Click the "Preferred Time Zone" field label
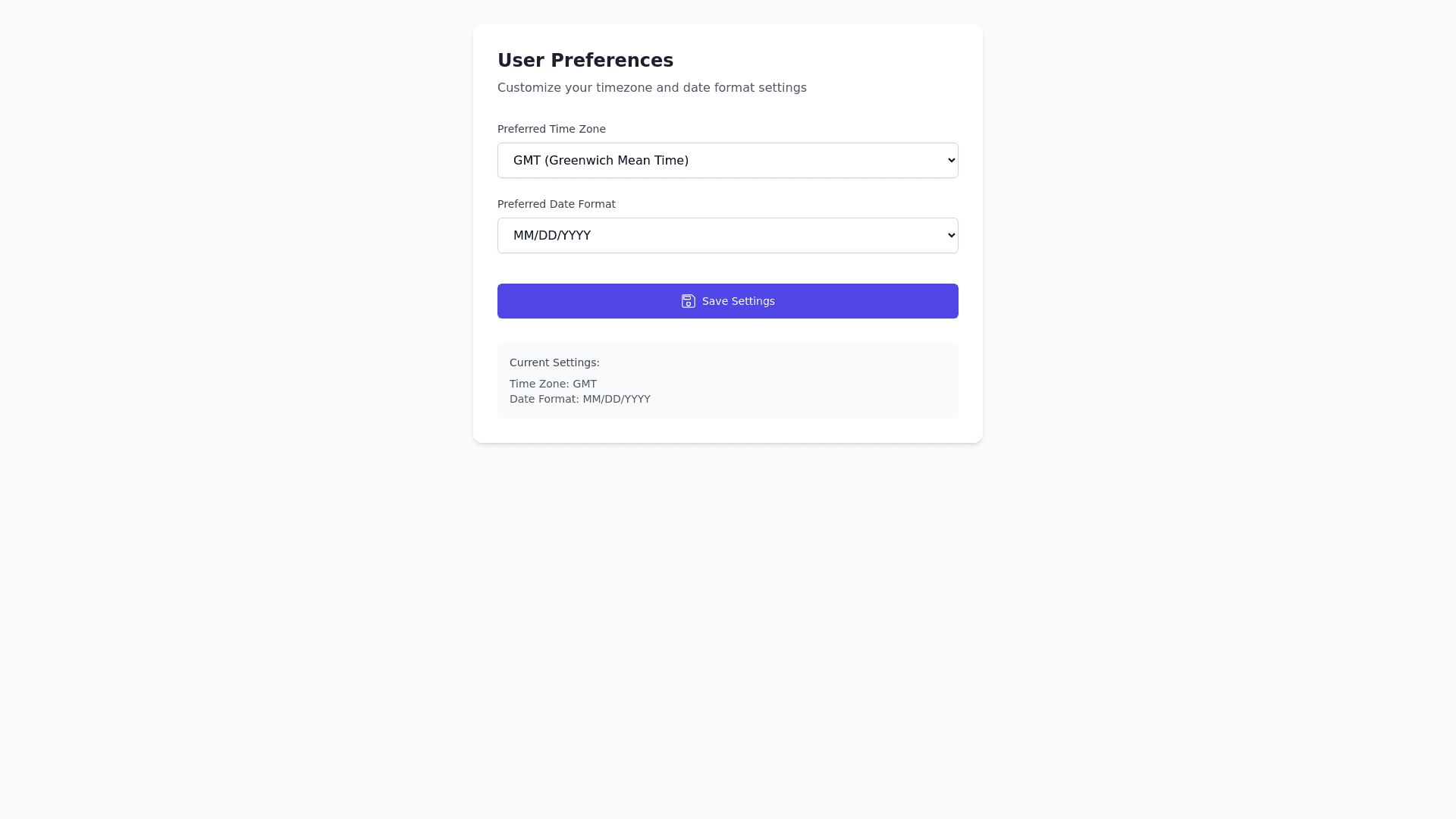The height and width of the screenshot is (819, 1456). (x=551, y=129)
